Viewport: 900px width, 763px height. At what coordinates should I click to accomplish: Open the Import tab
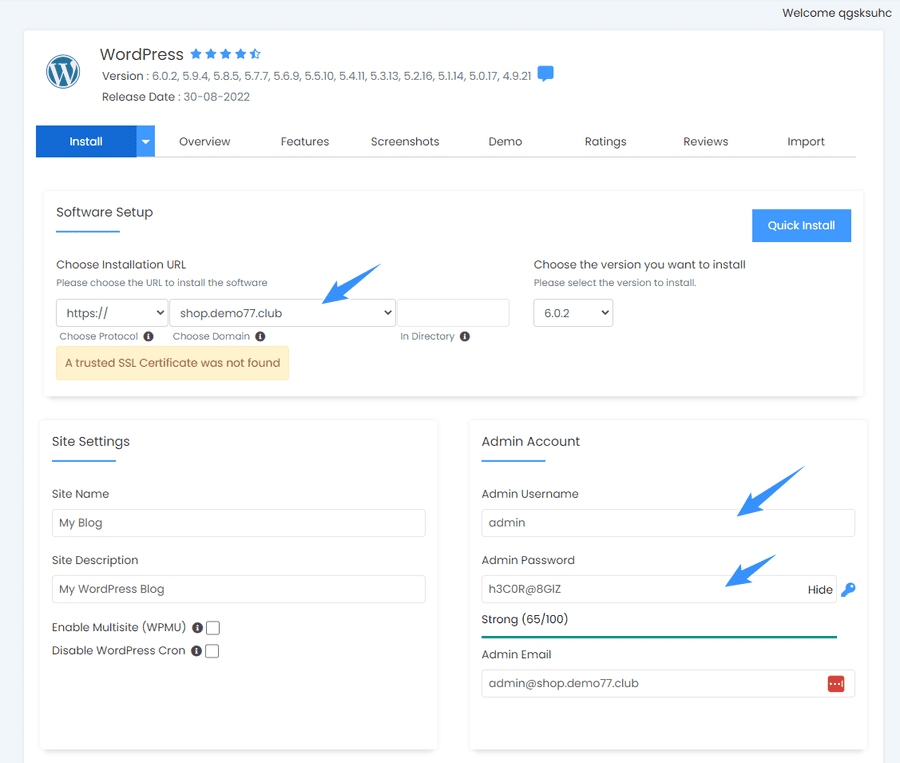[x=806, y=141]
